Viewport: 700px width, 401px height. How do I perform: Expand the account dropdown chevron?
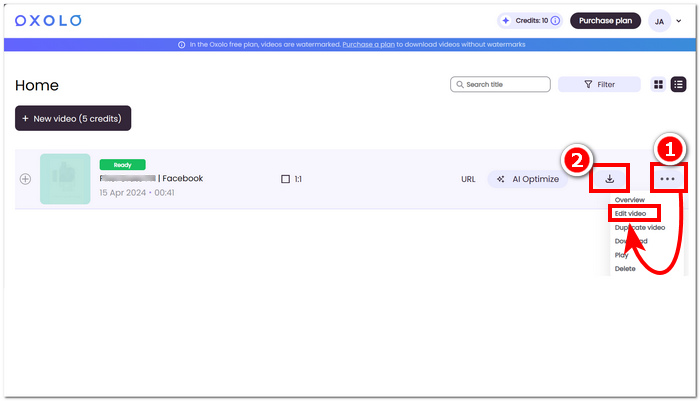pos(680,21)
